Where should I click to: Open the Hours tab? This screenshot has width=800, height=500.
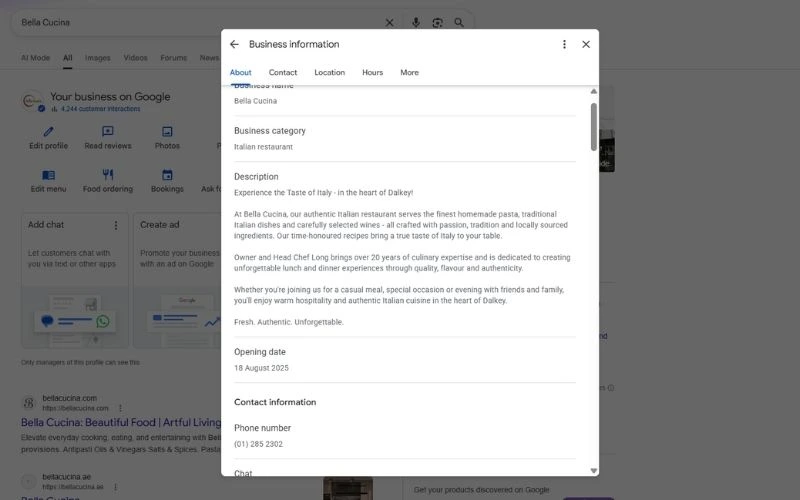372,72
